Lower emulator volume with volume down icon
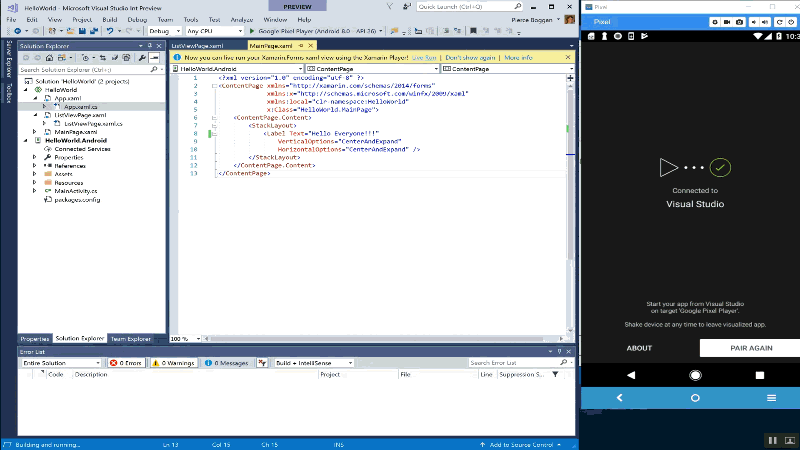800x450 pixels. pos(754,22)
